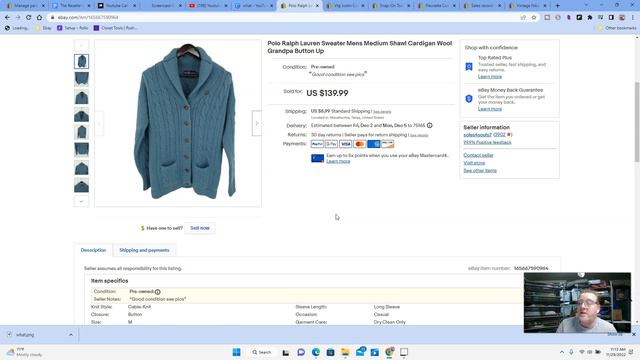Open the Setup - Rollo bookmark

coord(73,28)
